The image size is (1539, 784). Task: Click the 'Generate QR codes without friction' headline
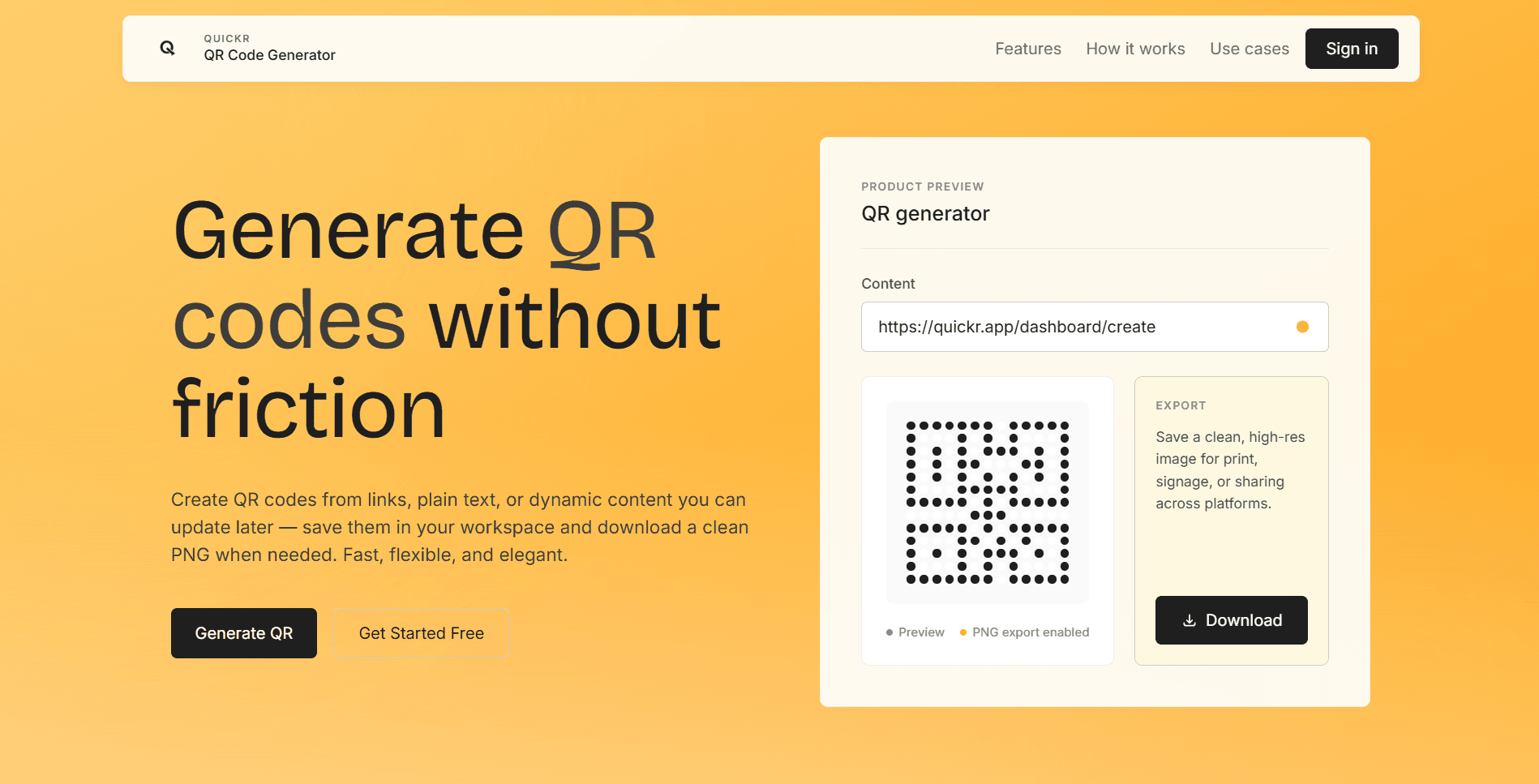pos(447,320)
